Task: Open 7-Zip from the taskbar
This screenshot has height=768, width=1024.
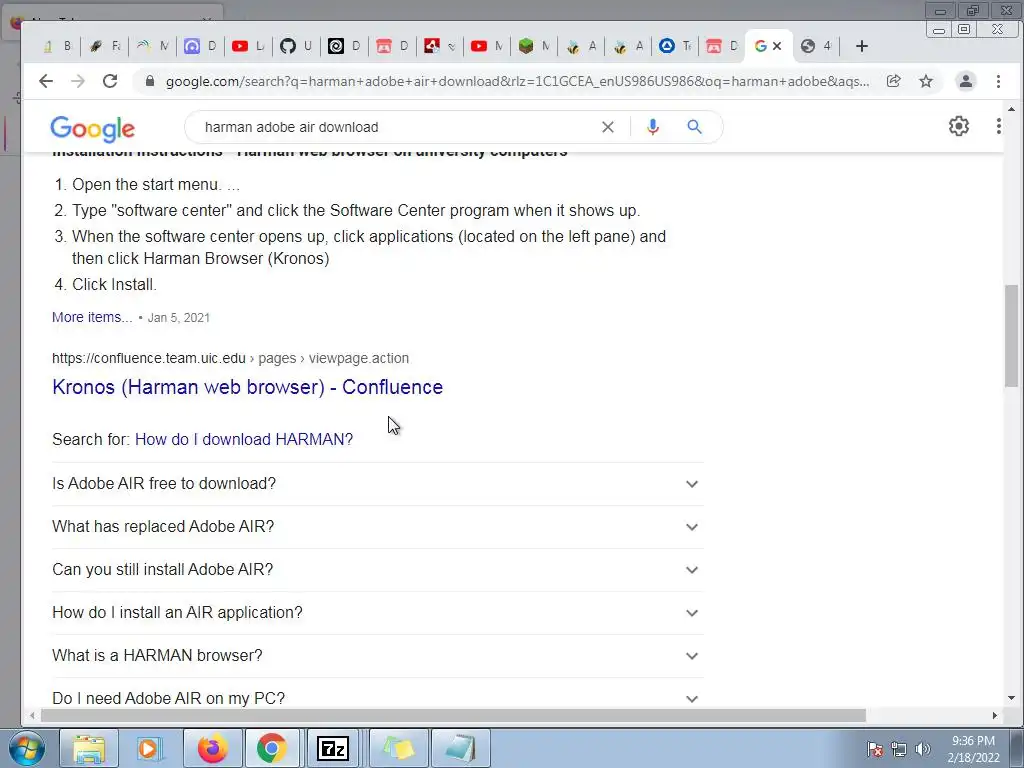Action: coord(332,748)
